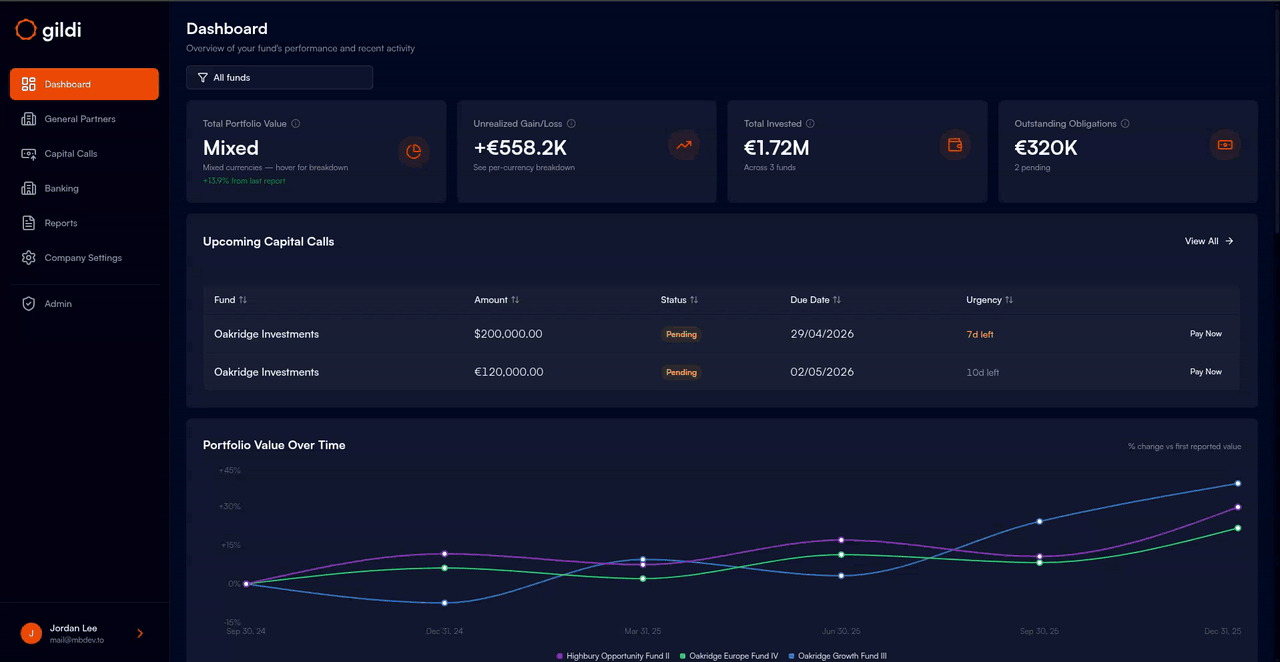This screenshot has width=1280, height=662.
Task: Sort table by Due Date column
Action: click(x=816, y=300)
